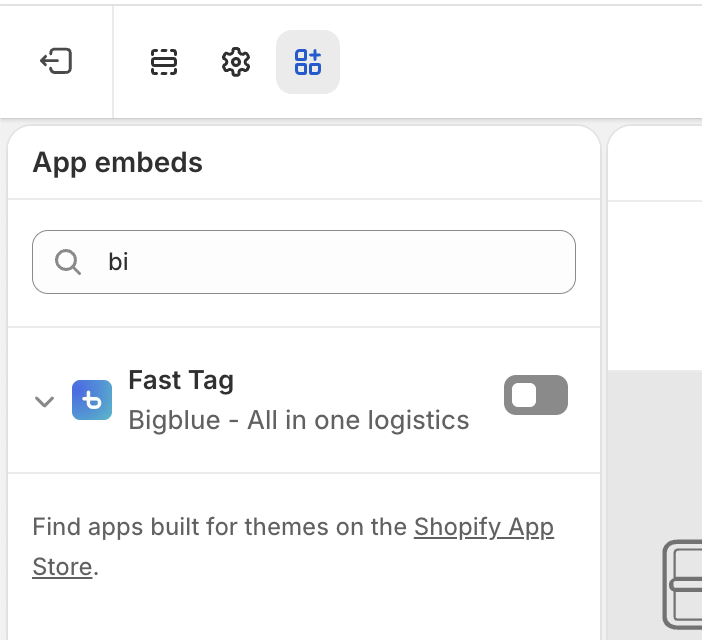702x640 pixels.
Task: Open Theme settings gear icon
Action: (x=235, y=62)
